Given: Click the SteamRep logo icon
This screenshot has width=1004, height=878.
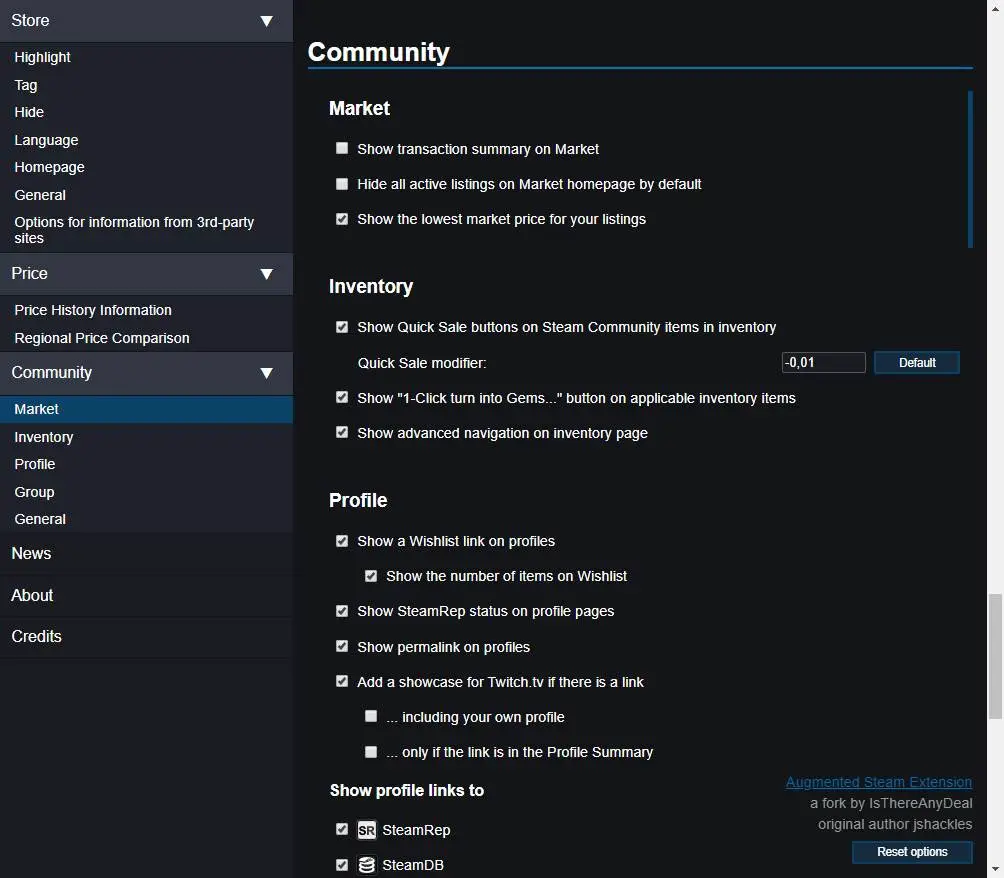Looking at the screenshot, I should point(367,830).
